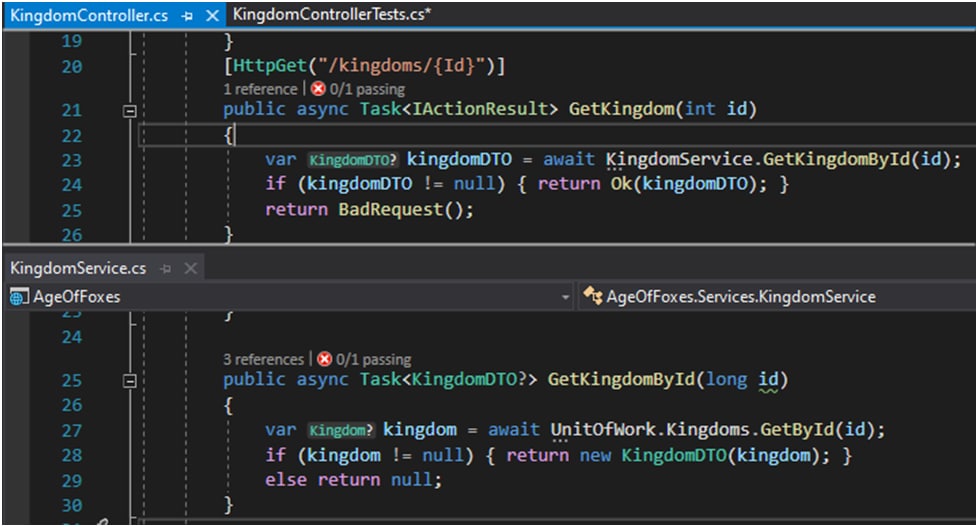This screenshot has width=978, height=527.
Task: Select the KingdomService.cs tab
Action: 78,268
